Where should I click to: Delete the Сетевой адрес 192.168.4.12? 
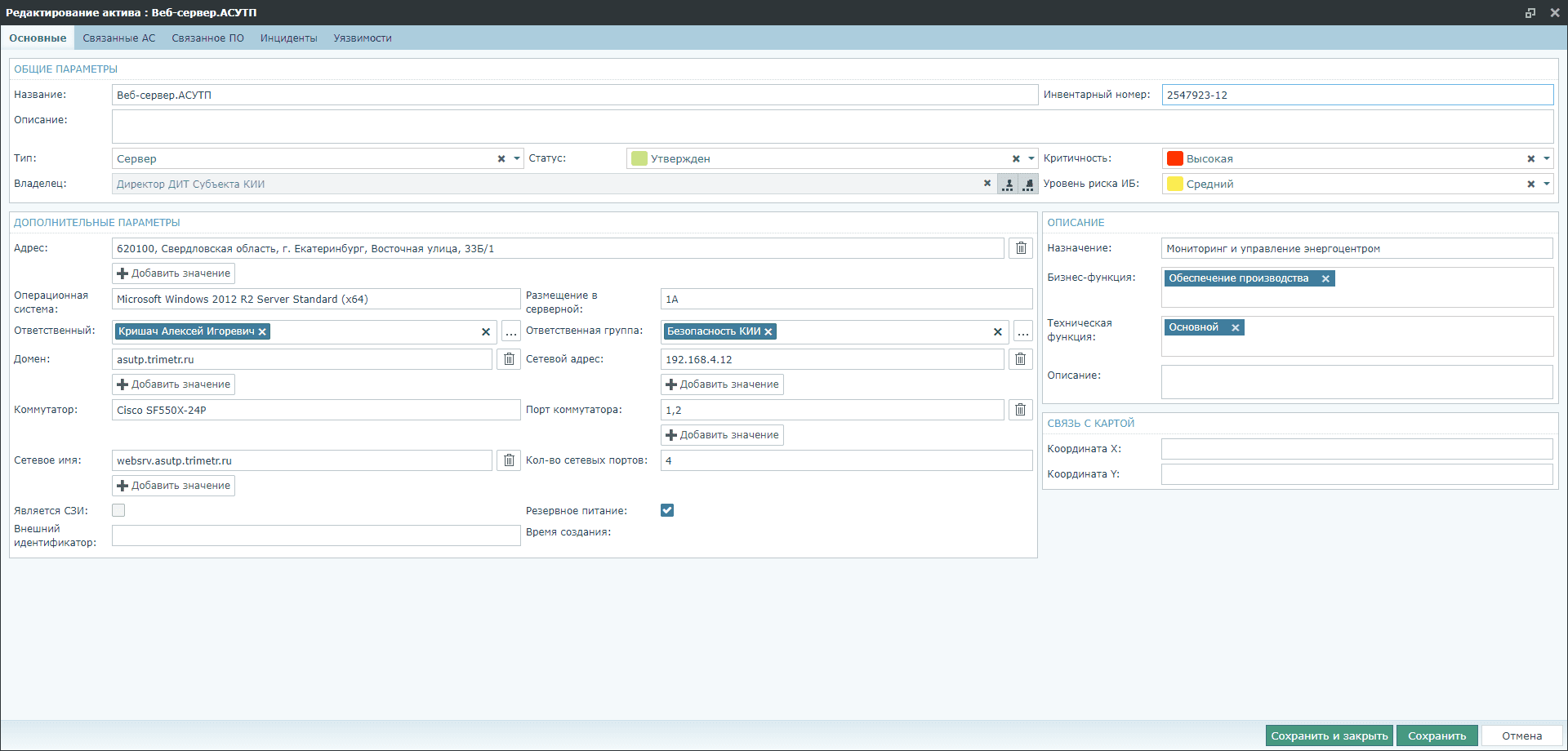click(x=1020, y=359)
